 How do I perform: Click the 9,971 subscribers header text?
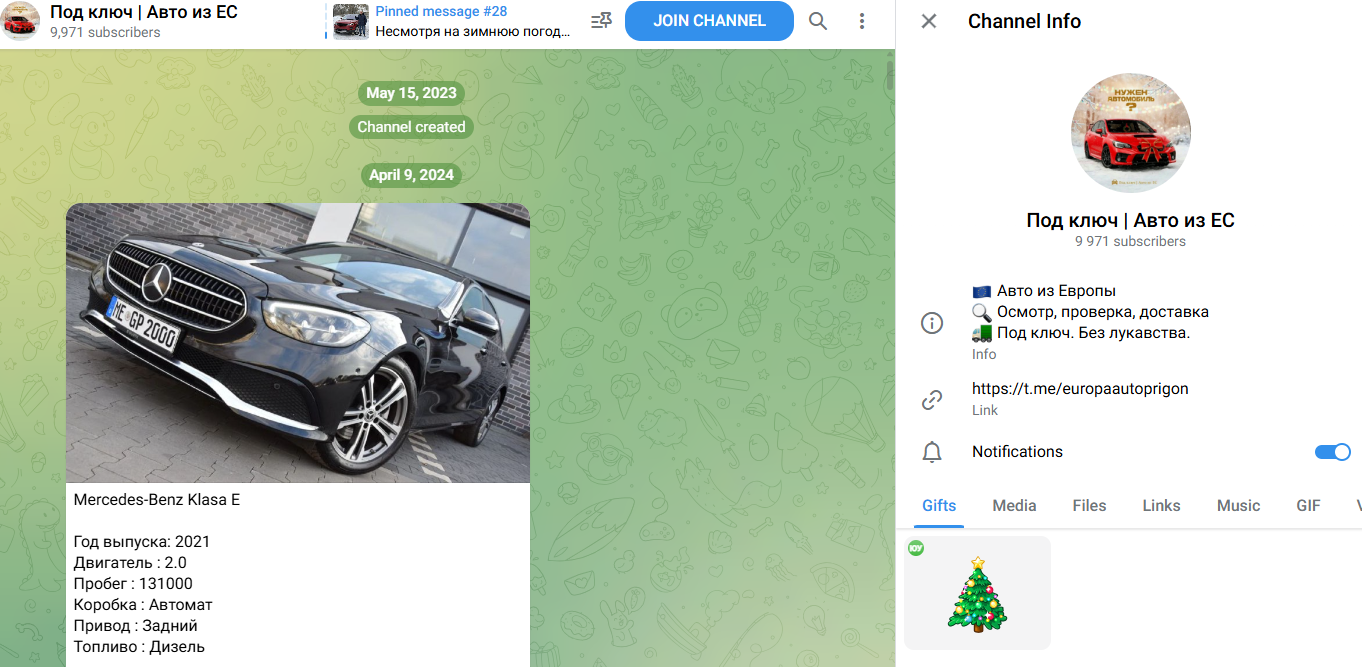point(105,32)
